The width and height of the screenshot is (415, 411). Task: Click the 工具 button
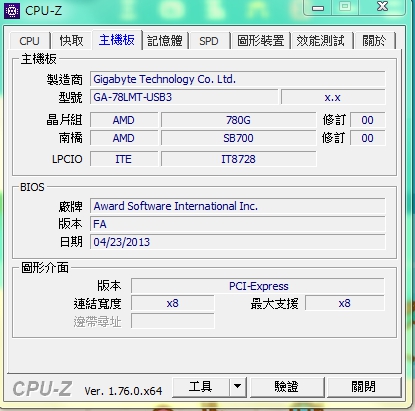pyautogui.click(x=201, y=387)
